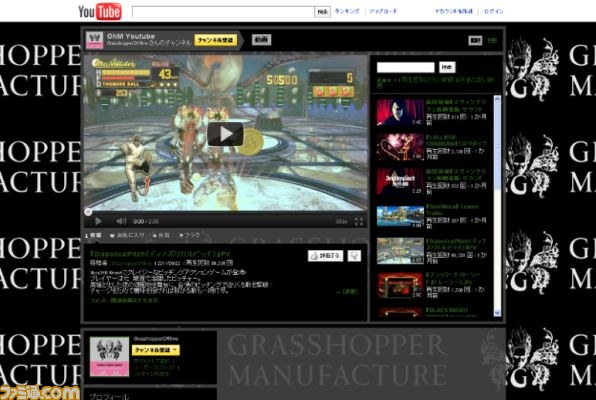This screenshot has height=400, width=596.
Task: Open the アップロード link in header
Action: pos(383,11)
